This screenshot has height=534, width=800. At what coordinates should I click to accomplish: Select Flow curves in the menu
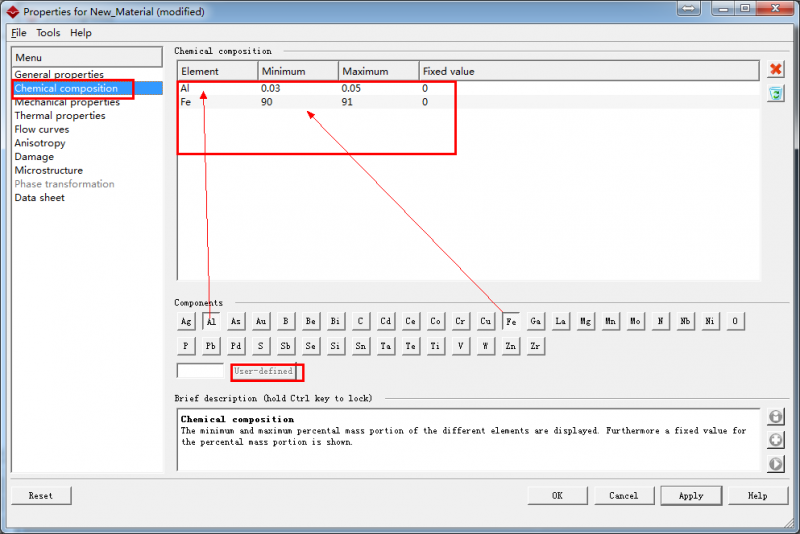[x=41, y=130]
